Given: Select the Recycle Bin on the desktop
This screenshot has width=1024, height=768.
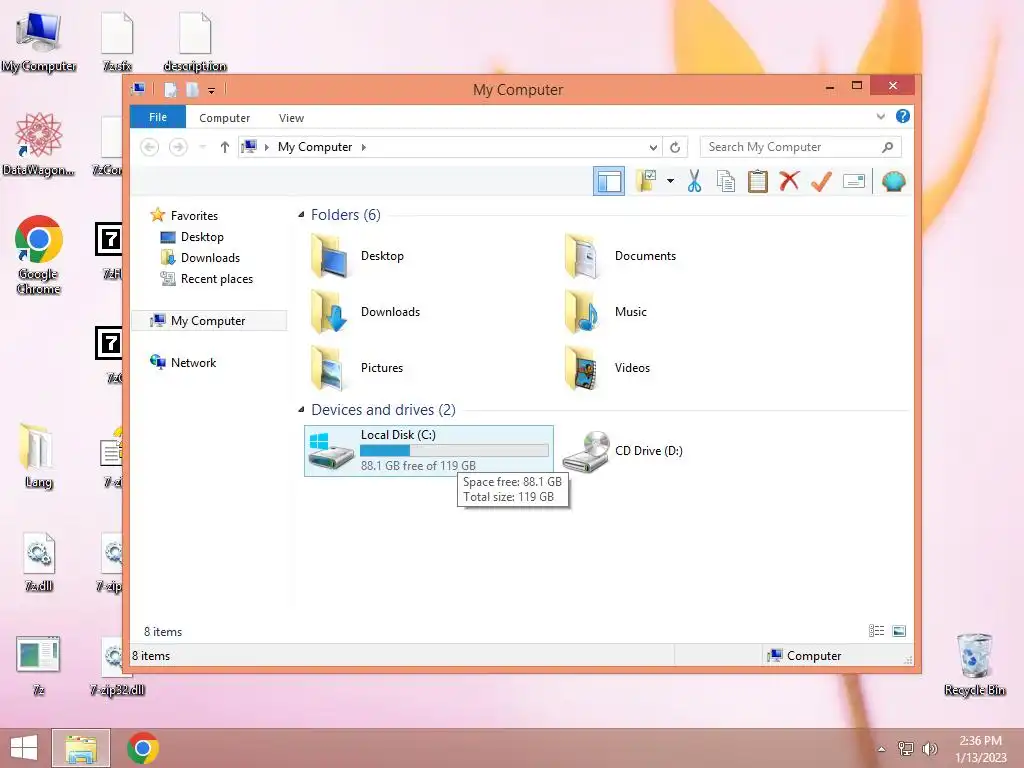Looking at the screenshot, I should (974, 665).
